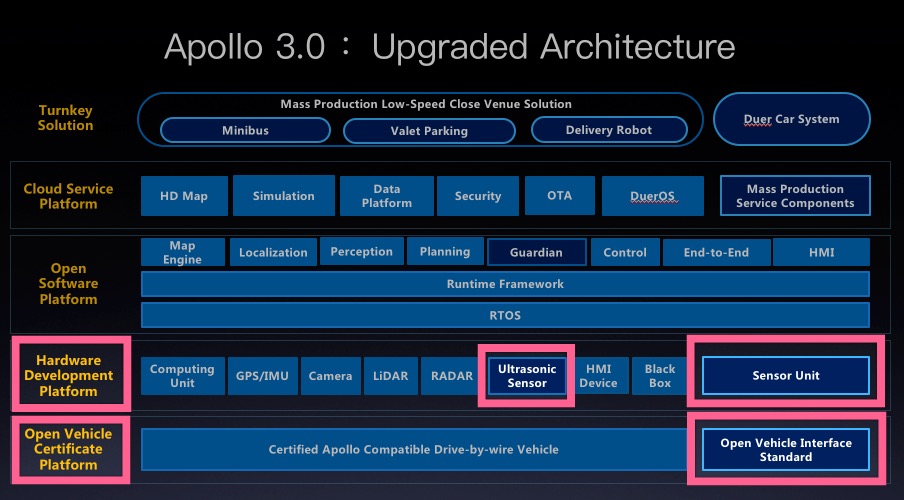Image resolution: width=904 pixels, height=500 pixels.
Task: Click the RTOS bar
Action: tap(505, 315)
